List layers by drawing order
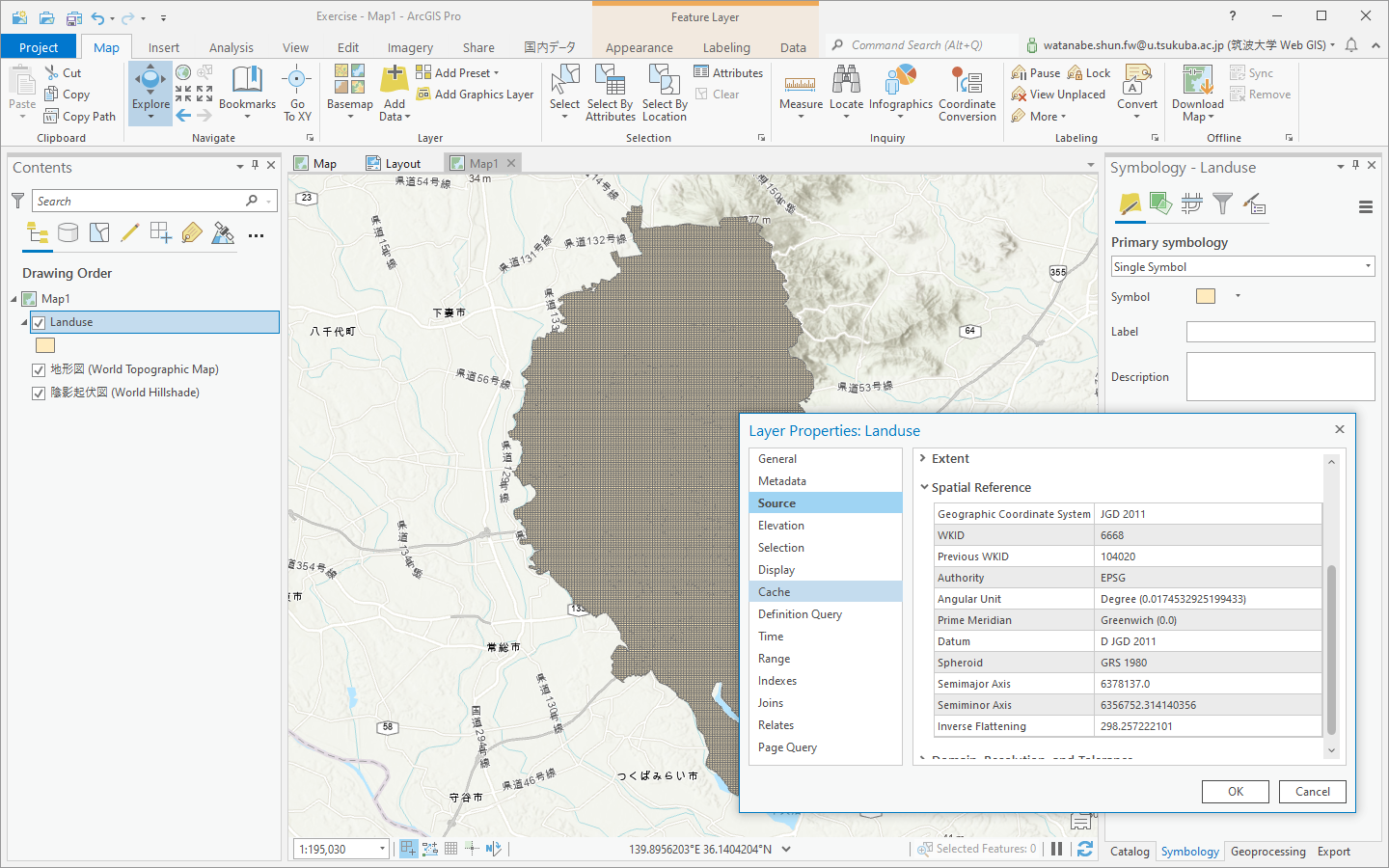Image resolution: width=1389 pixels, height=868 pixels. (38, 232)
